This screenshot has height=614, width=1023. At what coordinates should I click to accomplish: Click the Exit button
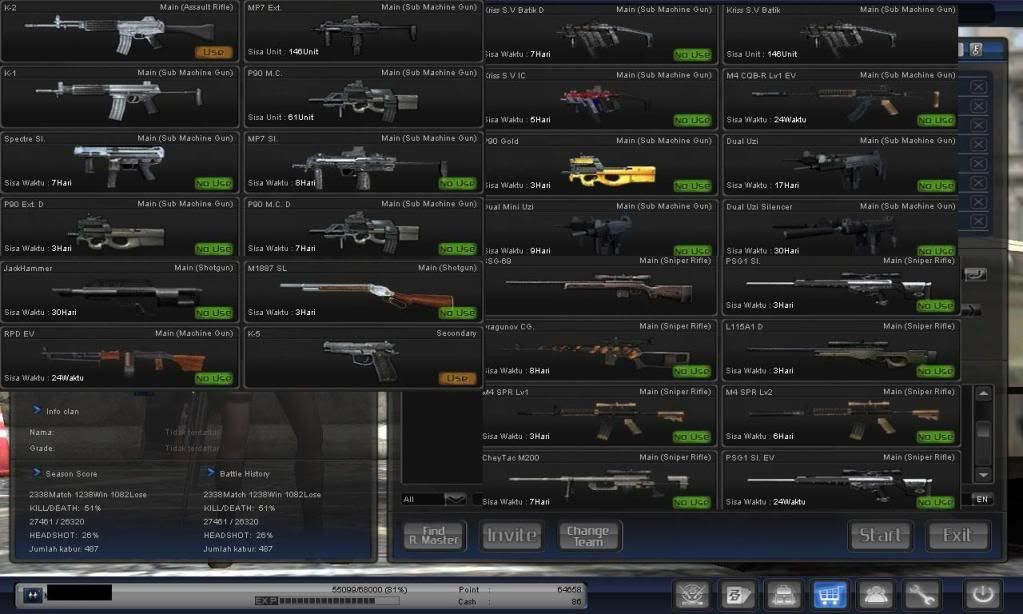coord(958,535)
